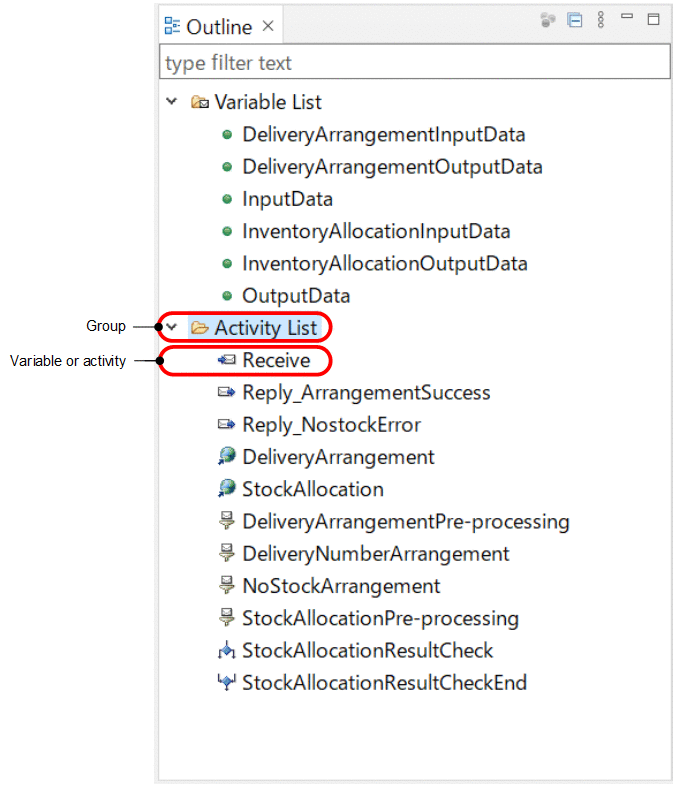Click the DeliveryArrangement globe icon

click(226, 457)
